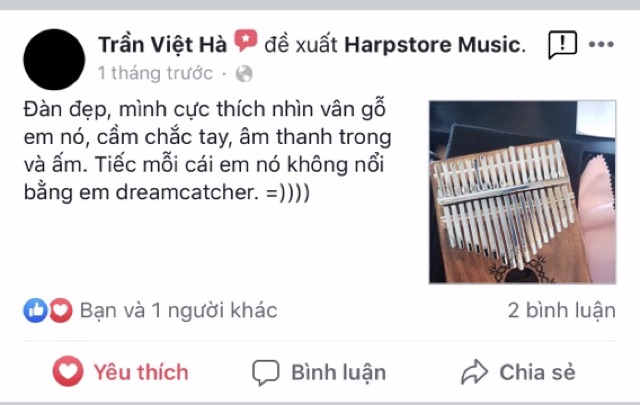Click the Chia sẻ button label
640x405 pixels.
click(538, 372)
